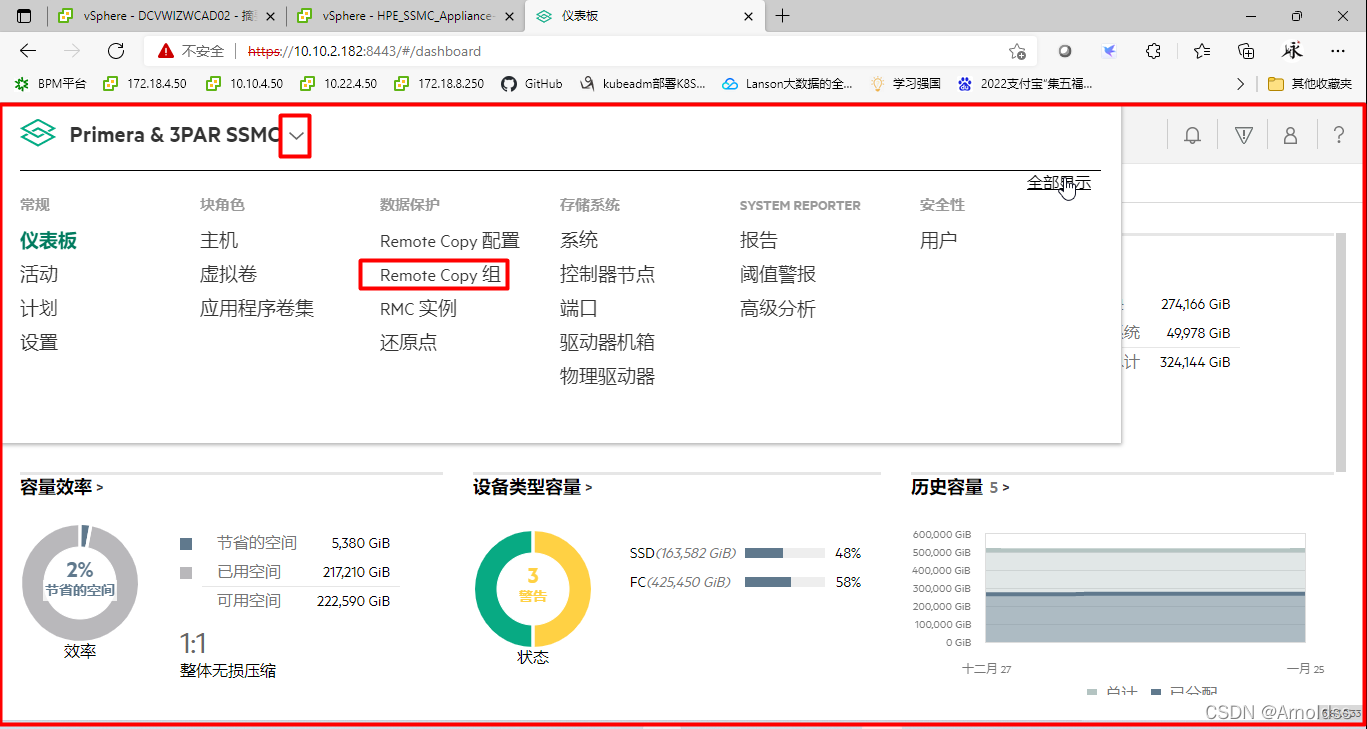Open the 其他收藏夹 folder
The image size is (1367, 729).
(x=1310, y=84)
